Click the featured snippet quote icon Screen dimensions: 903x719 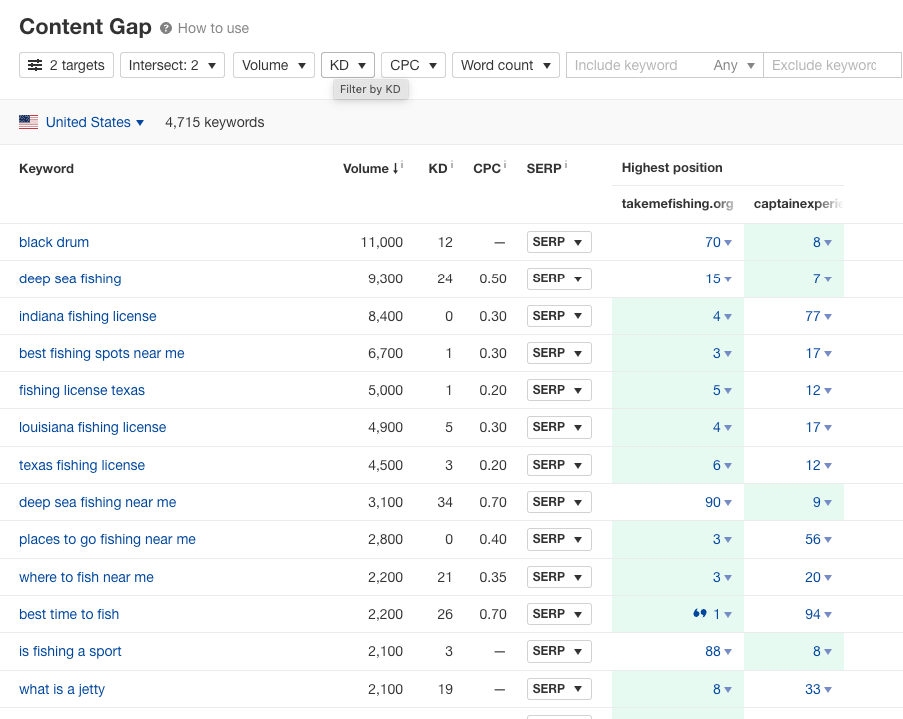coord(699,613)
